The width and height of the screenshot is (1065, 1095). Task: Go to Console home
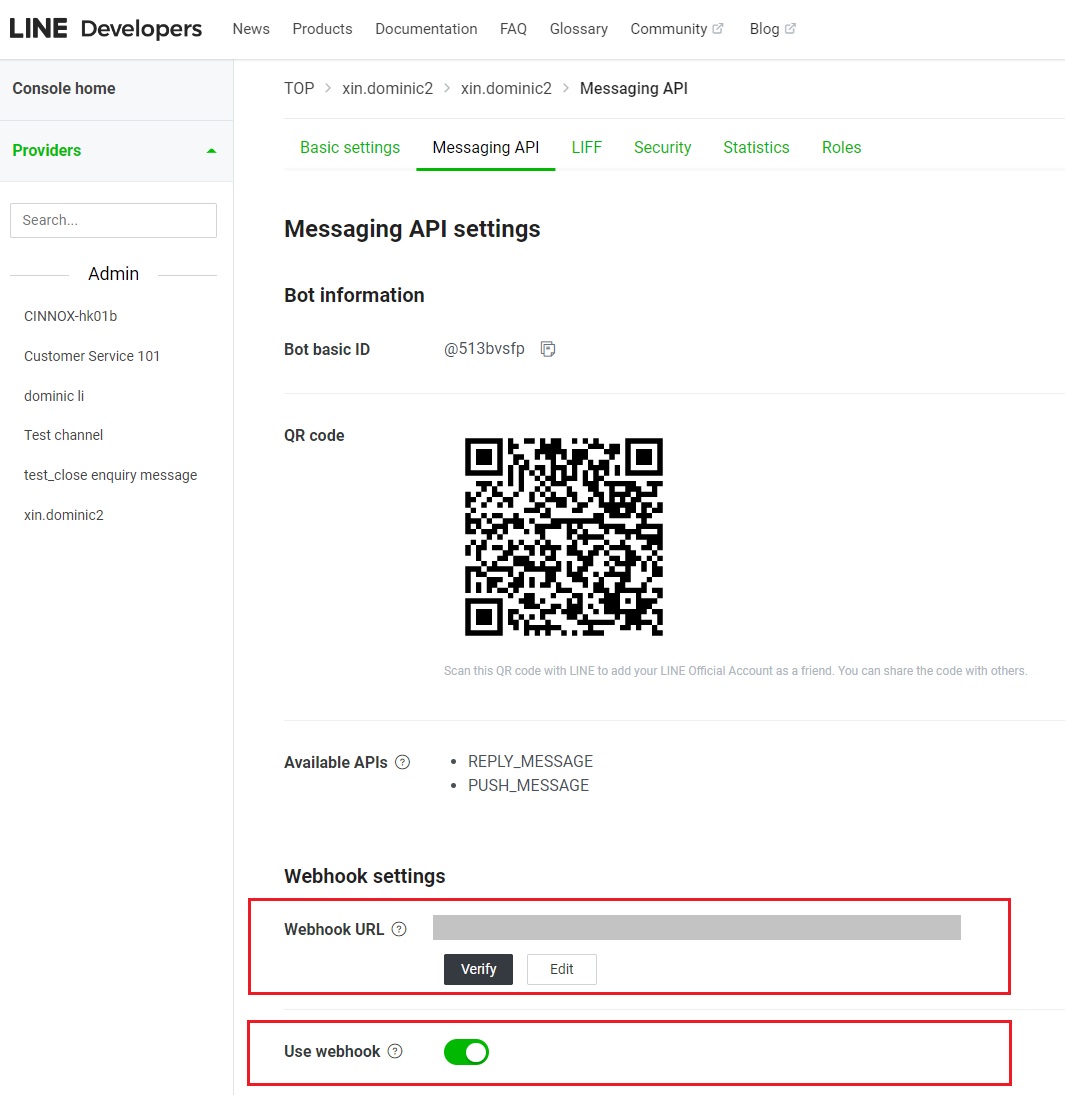(x=64, y=89)
